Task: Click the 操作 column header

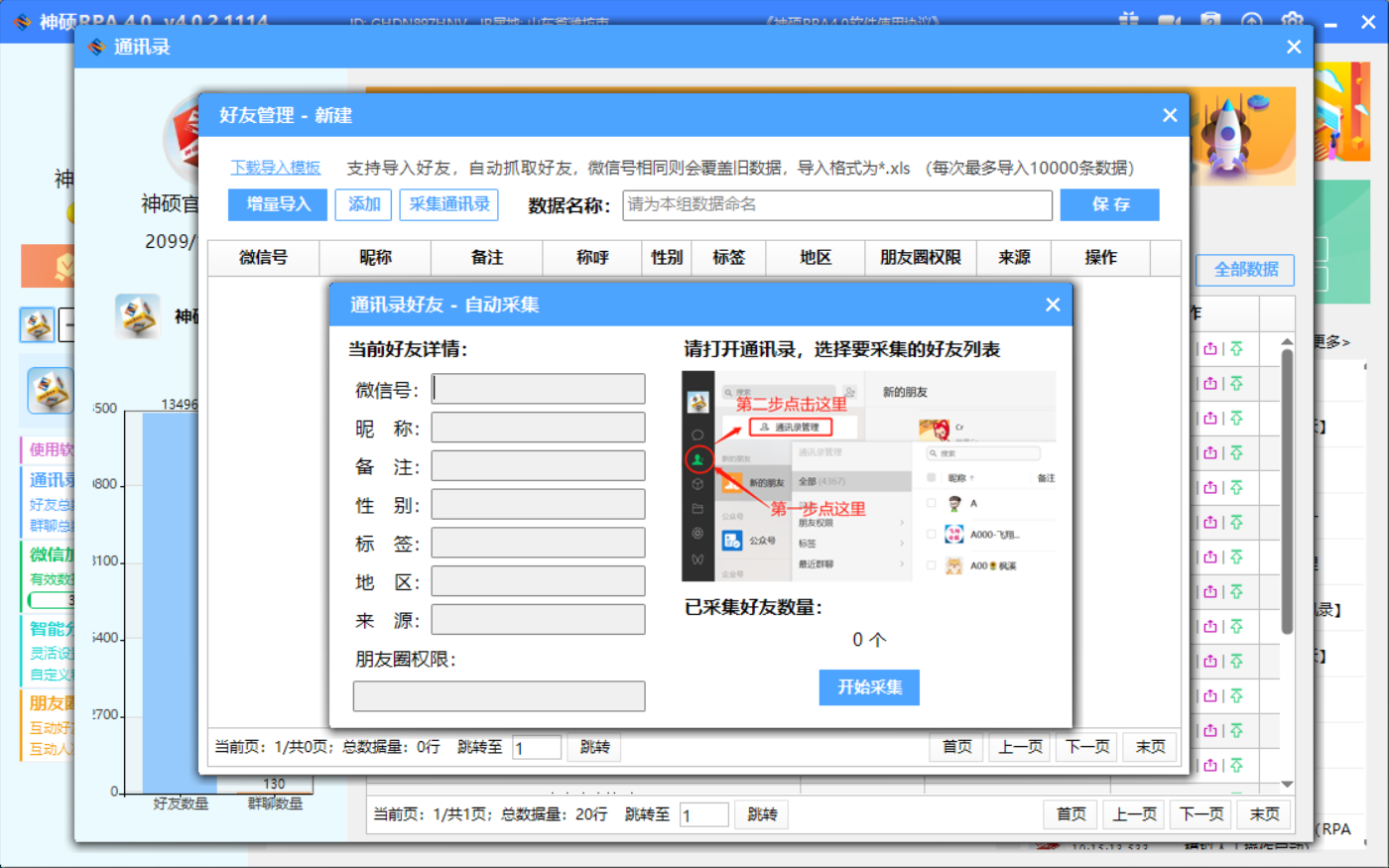Action: point(1100,257)
